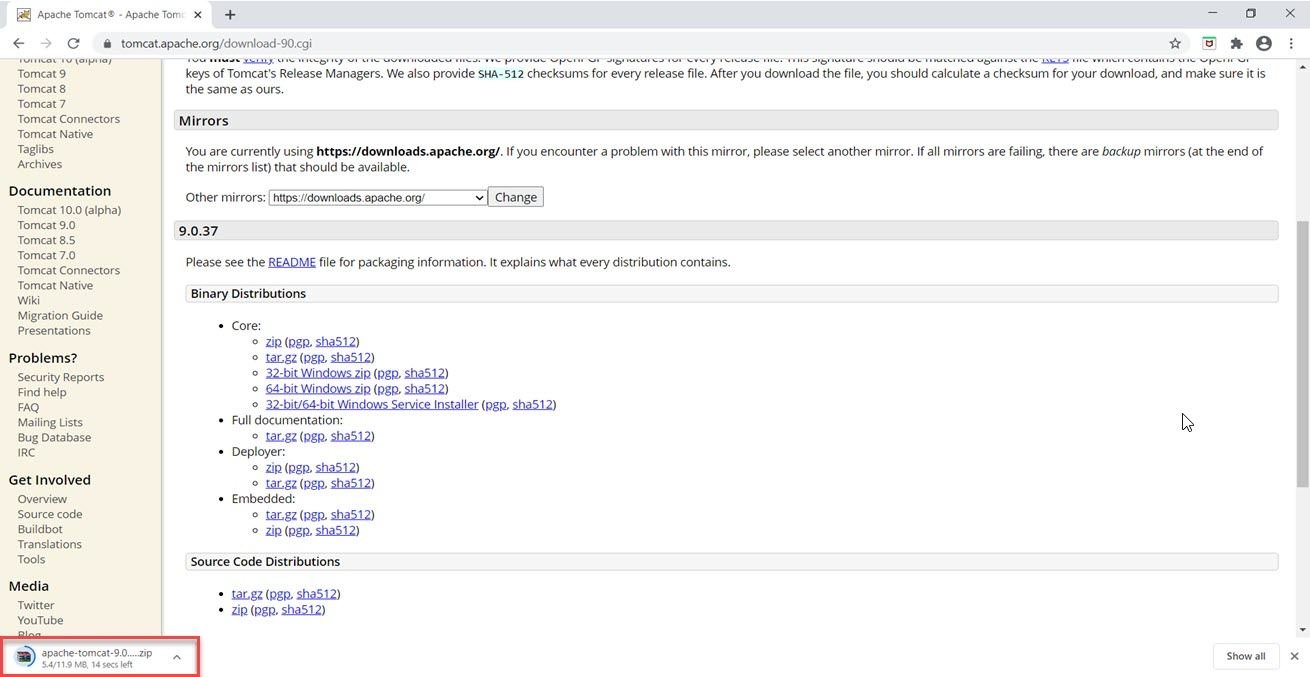Viewport: 1310px width, 677px height.
Task: Open the Tomcat 8 download link in sidebar
Action: click(x=42, y=89)
